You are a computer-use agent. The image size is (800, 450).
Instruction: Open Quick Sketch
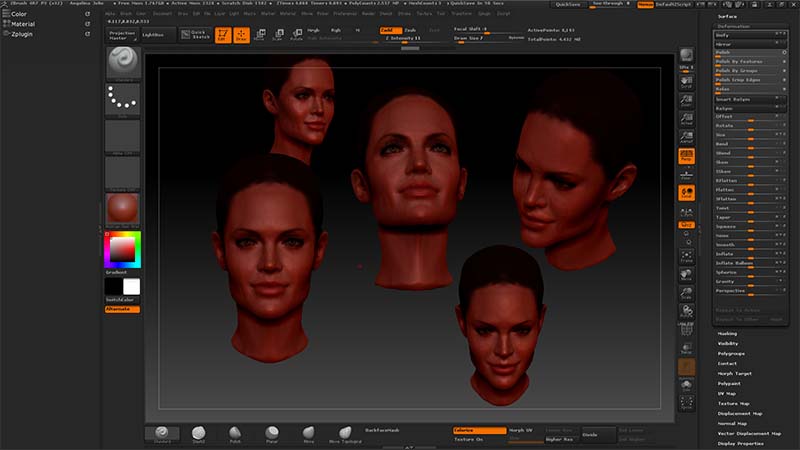195,35
